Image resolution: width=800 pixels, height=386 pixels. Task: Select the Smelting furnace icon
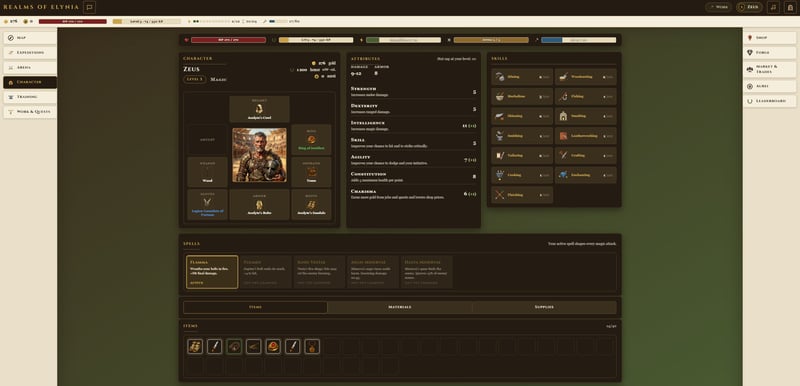pyautogui.click(x=563, y=116)
